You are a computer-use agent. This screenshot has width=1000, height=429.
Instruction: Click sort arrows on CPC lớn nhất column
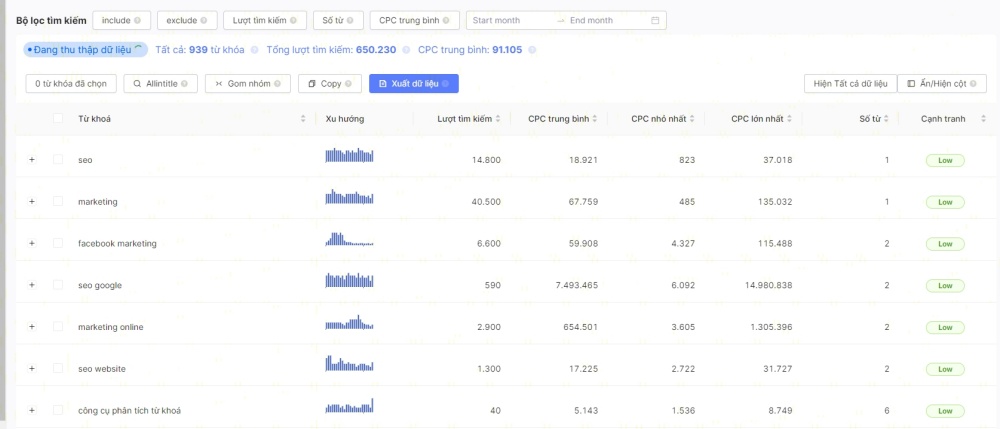click(x=787, y=119)
